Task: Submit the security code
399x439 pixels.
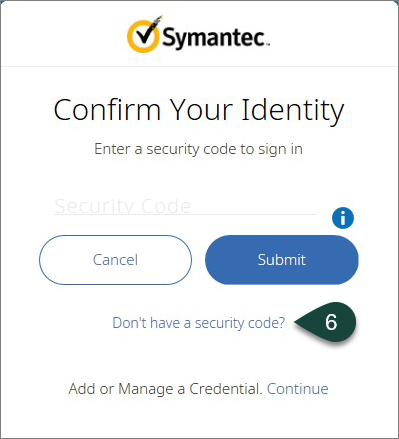Action: pyautogui.click(x=282, y=260)
